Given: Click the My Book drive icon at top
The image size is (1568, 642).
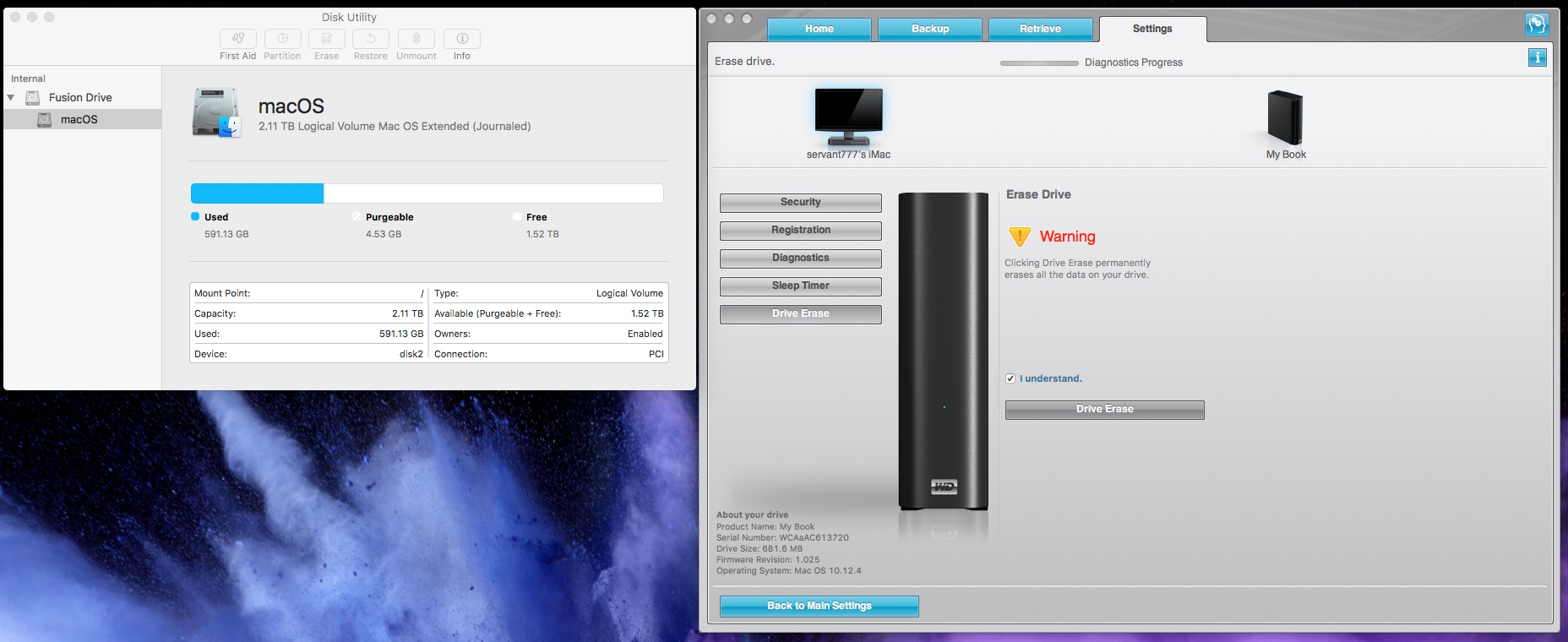Looking at the screenshot, I should [x=1285, y=118].
